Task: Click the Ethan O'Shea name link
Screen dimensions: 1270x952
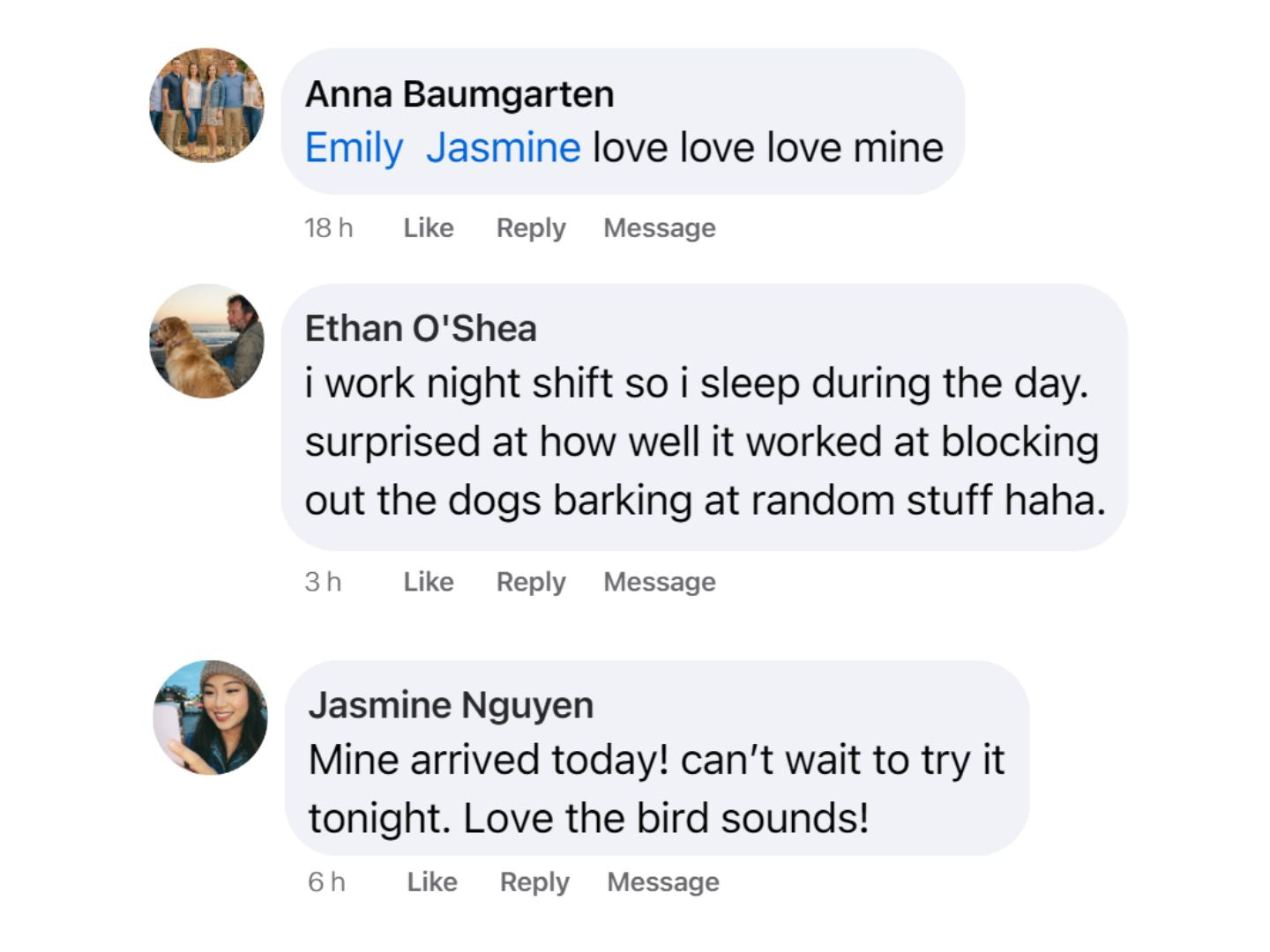Action: coord(421,329)
